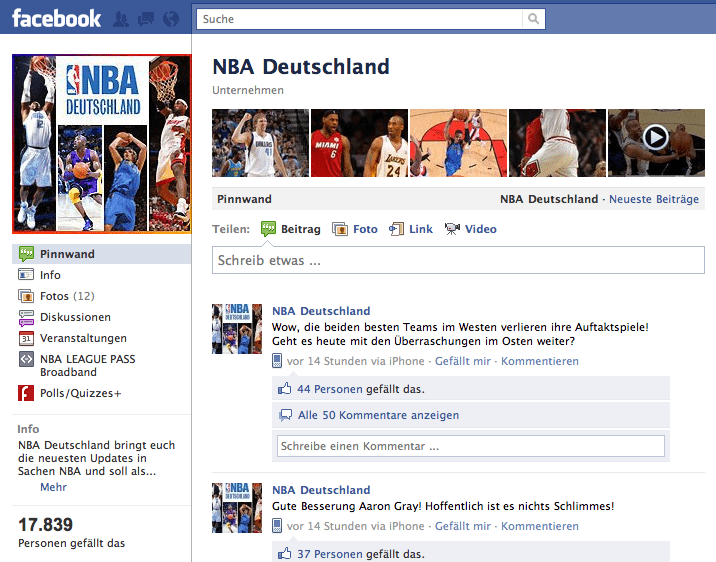Screen dimensions: 716x562
Task: Click the Link share icon
Action: (x=396, y=229)
